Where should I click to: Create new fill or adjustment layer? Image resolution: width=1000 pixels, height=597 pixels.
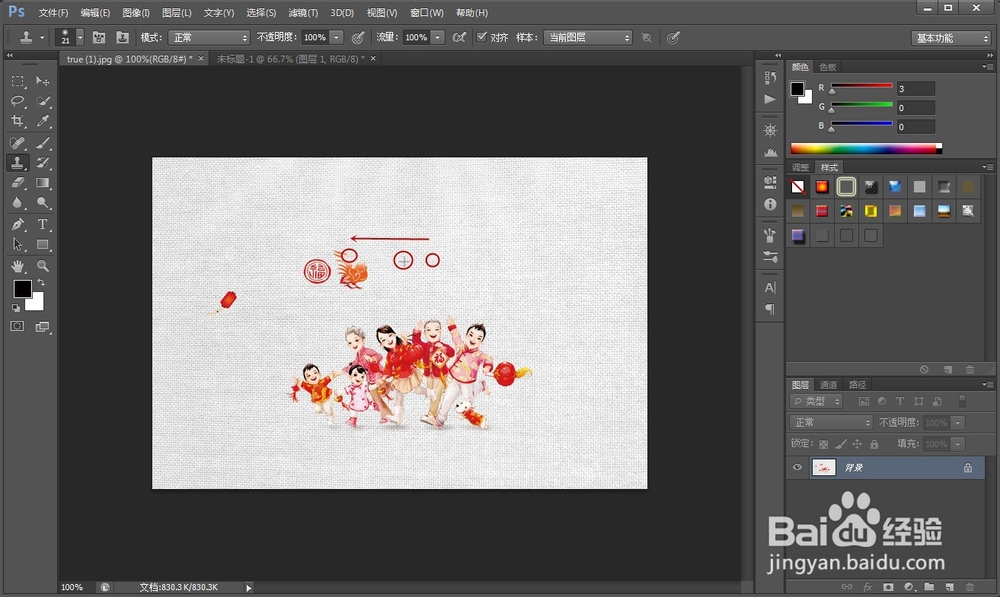pyautogui.click(x=909, y=587)
